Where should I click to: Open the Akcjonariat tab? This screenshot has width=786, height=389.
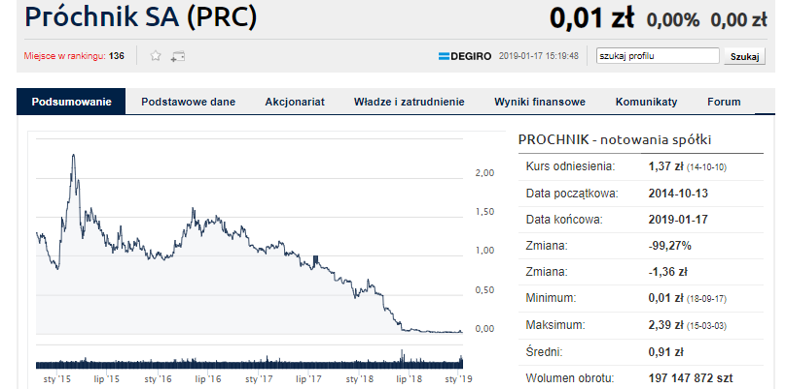(295, 102)
